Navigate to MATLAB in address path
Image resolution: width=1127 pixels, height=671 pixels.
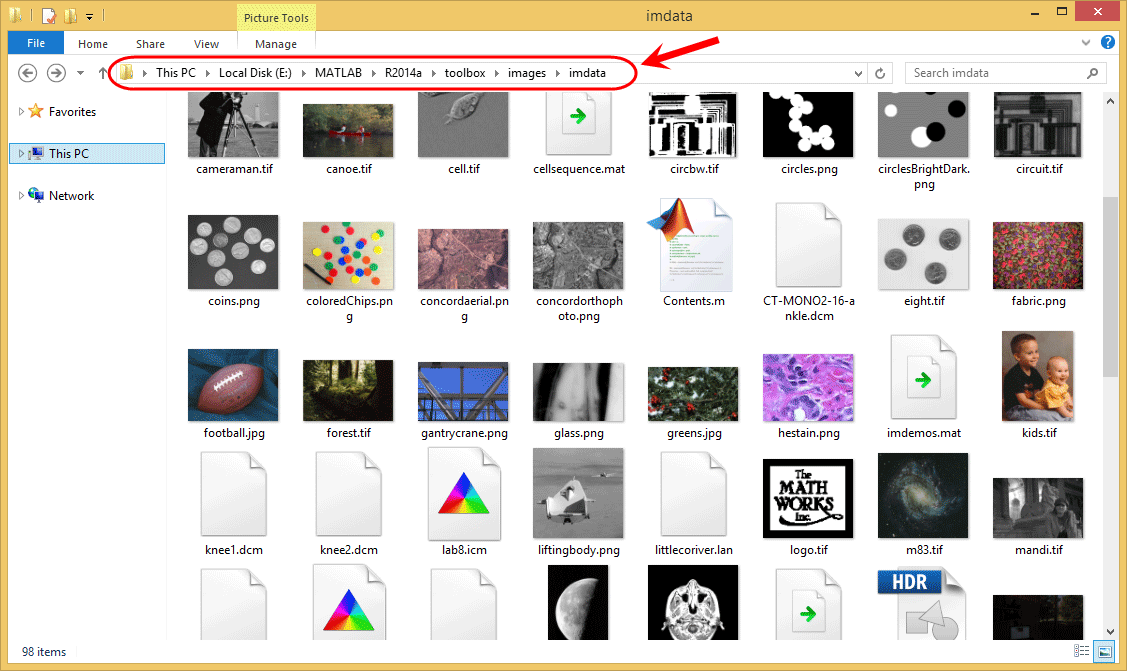tap(338, 73)
